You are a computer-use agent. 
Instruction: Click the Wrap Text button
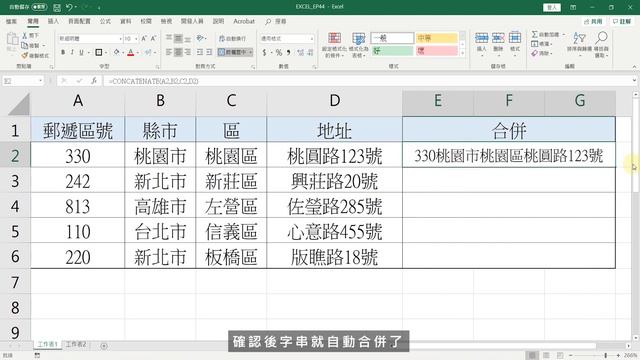tap(233, 38)
